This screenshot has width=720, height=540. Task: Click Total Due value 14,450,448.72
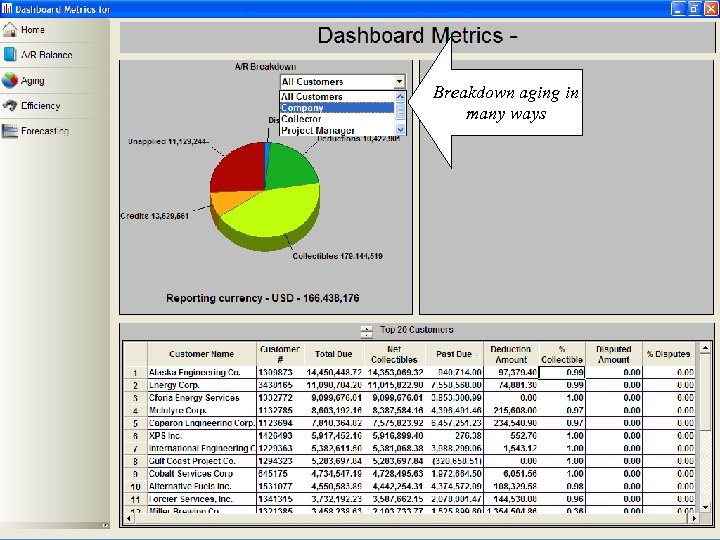tap(334, 372)
